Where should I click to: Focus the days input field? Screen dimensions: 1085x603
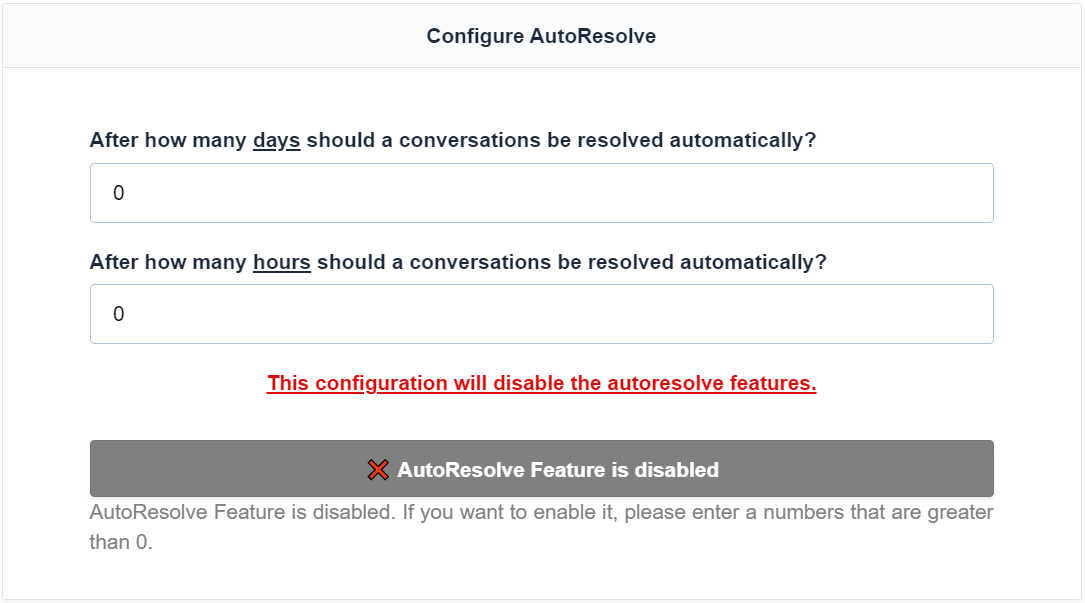pyautogui.click(x=541, y=193)
